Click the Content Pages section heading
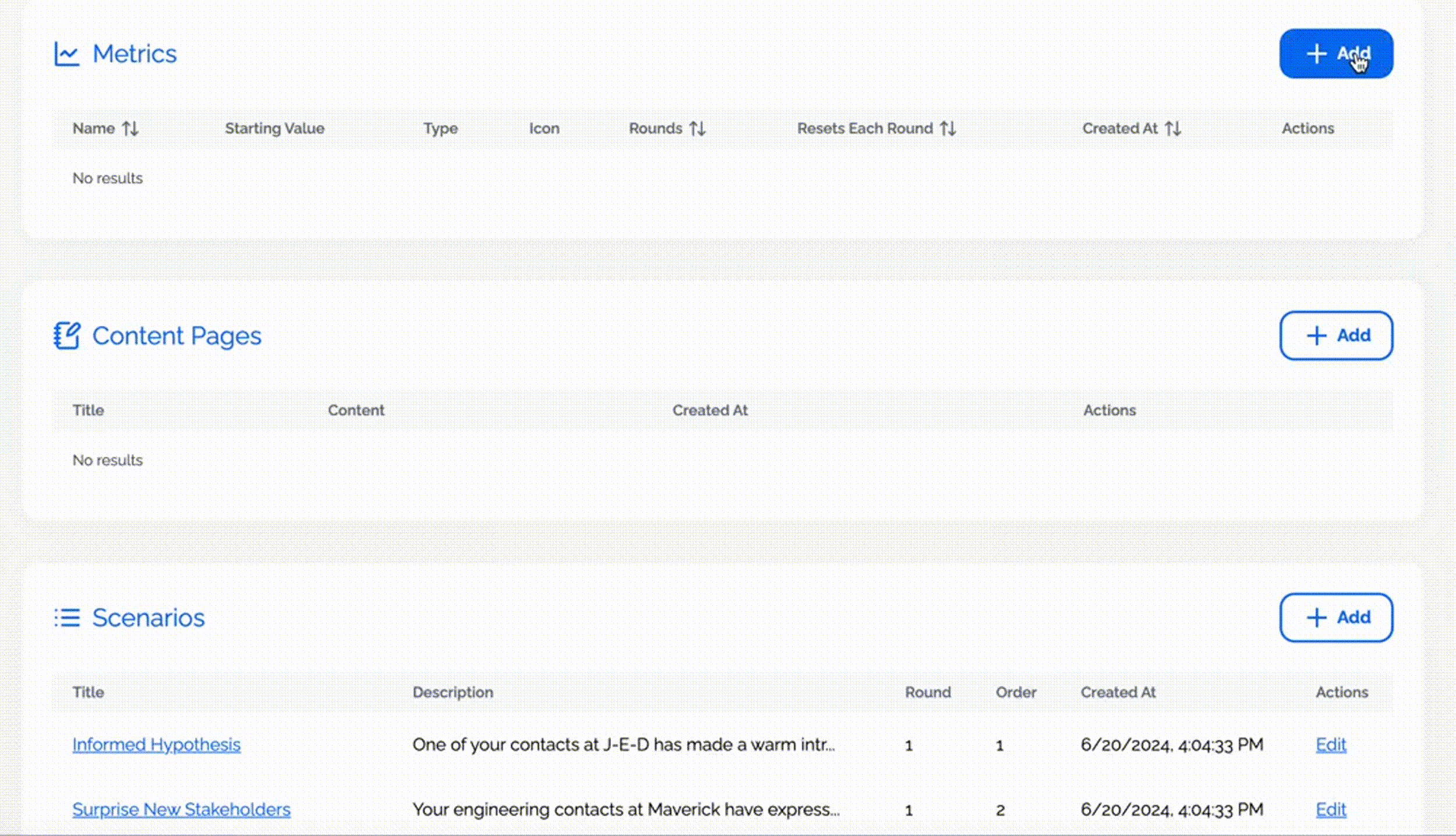This screenshot has width=1456, height=836. (x=176, y=336)
